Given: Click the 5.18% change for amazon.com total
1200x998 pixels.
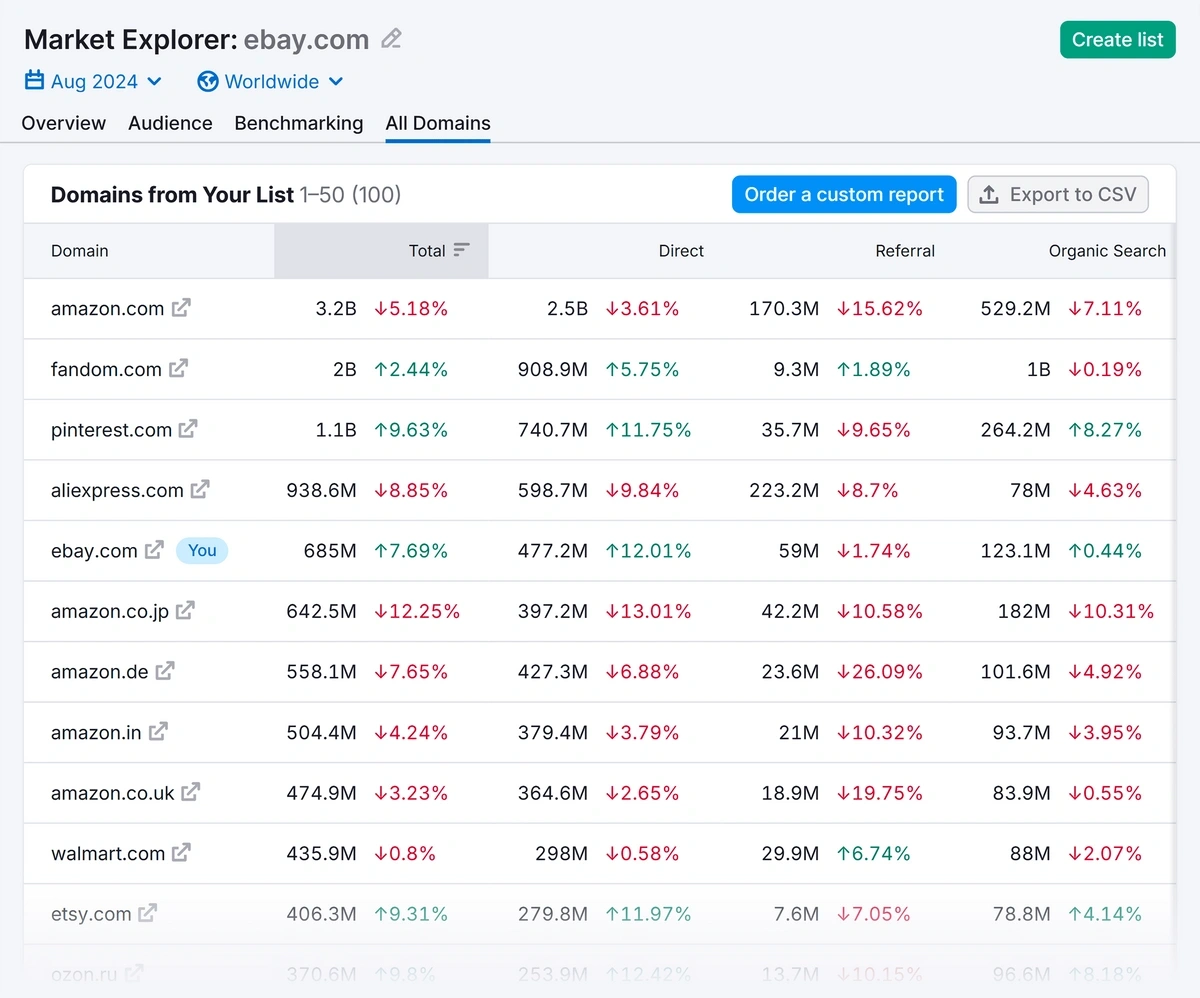Looking at the screenshot, I should (411, 309).
